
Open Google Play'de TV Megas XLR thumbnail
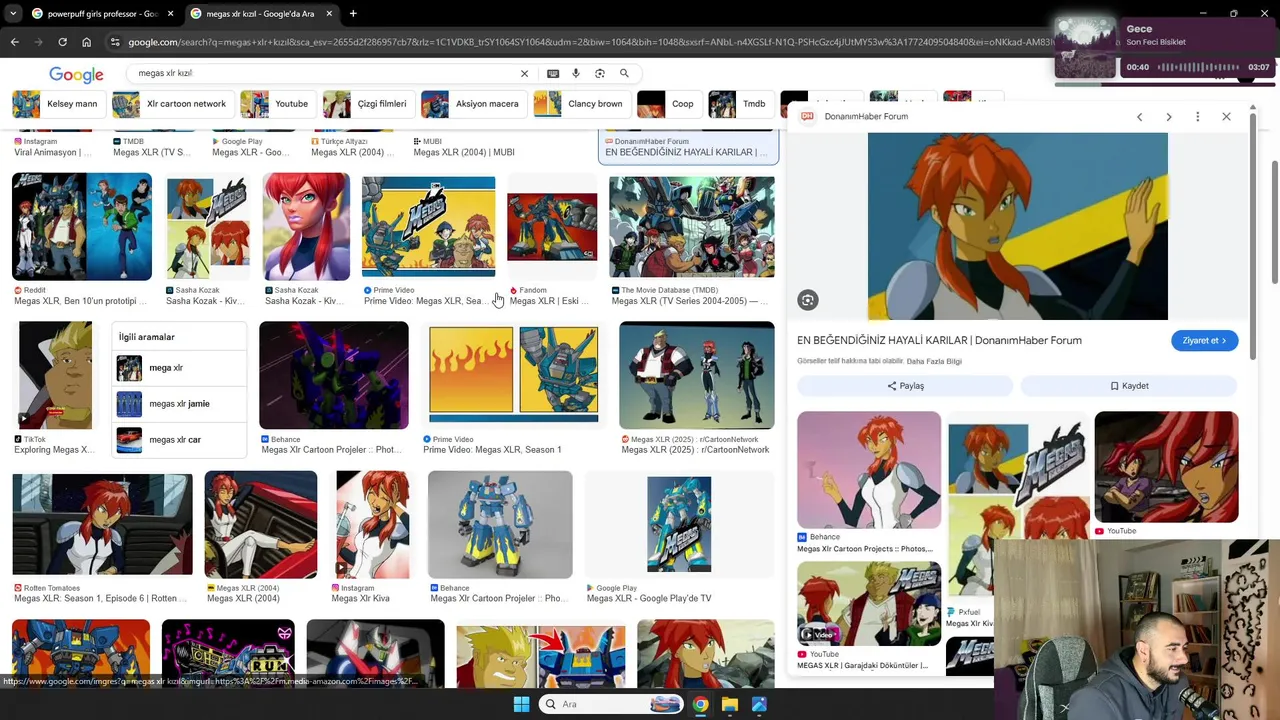pyautogui.click(x=679, y=525)
